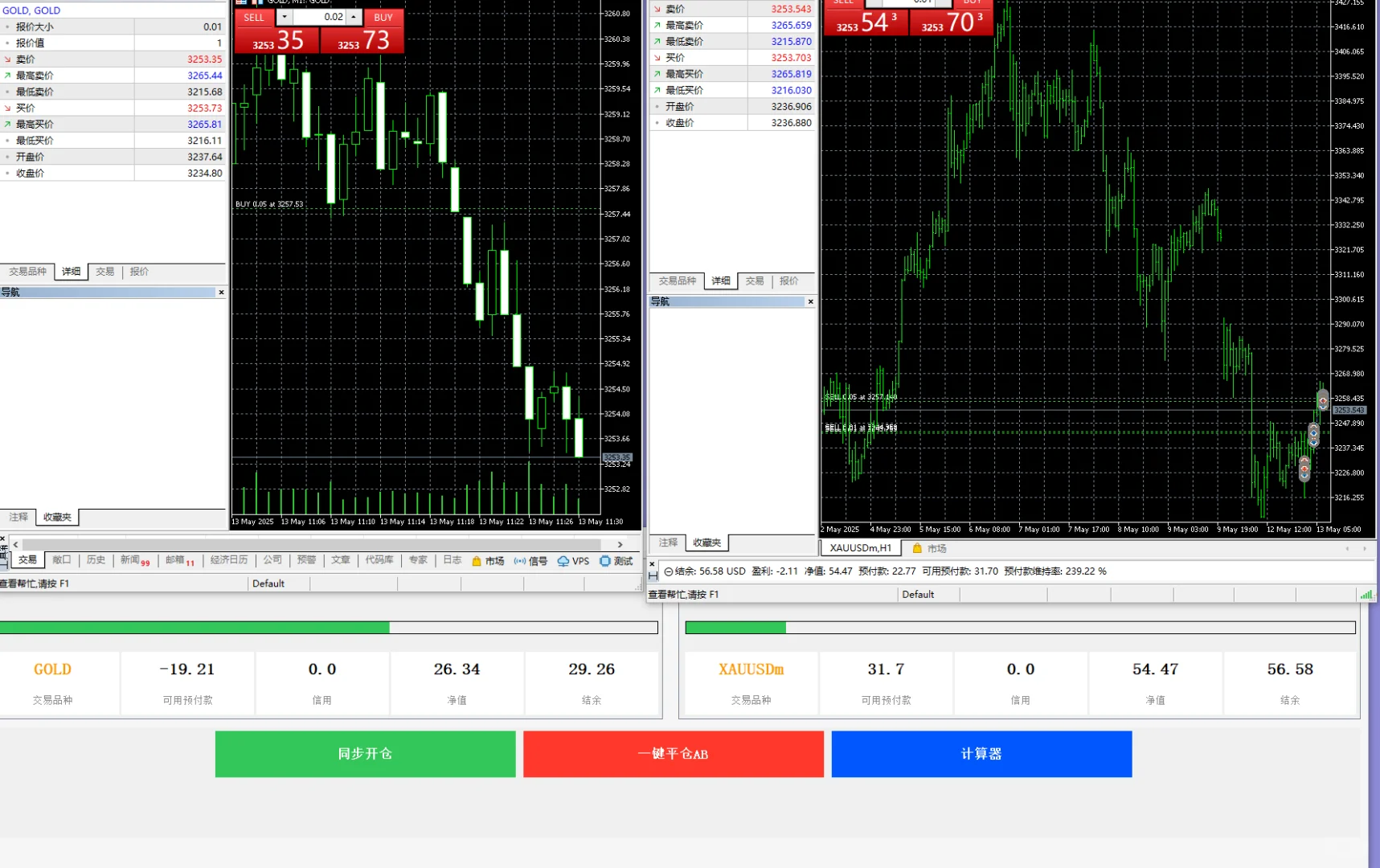Click the right arrow of toolbox scrollbar

pyautogui.click(x=620, y=544)
